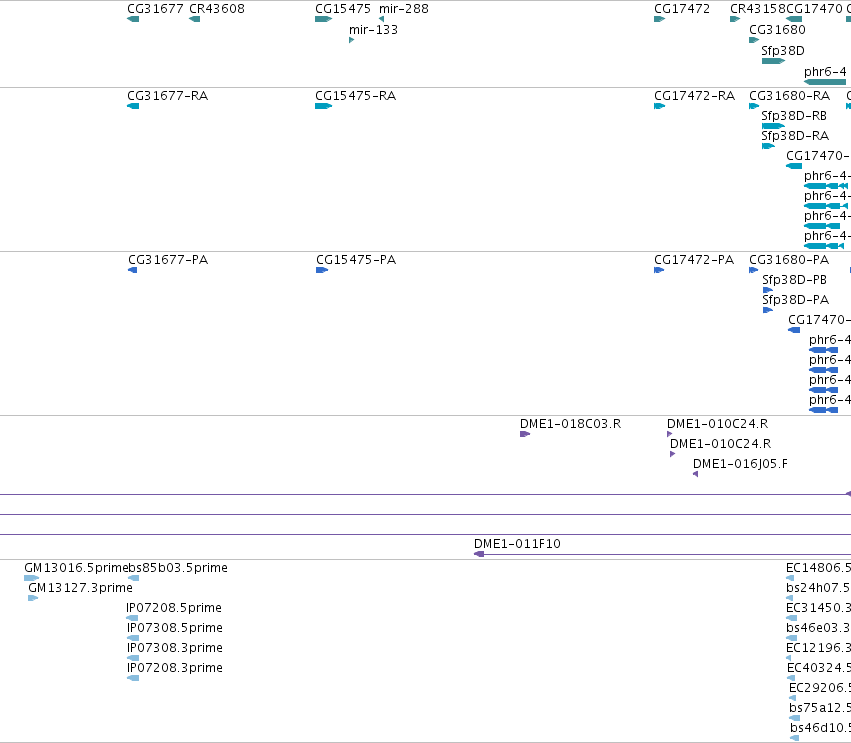Click the IP07208.3prime EST label
The height and width of the screenshot is (743, 851).
pyautogui.click(x=175, y=668)
